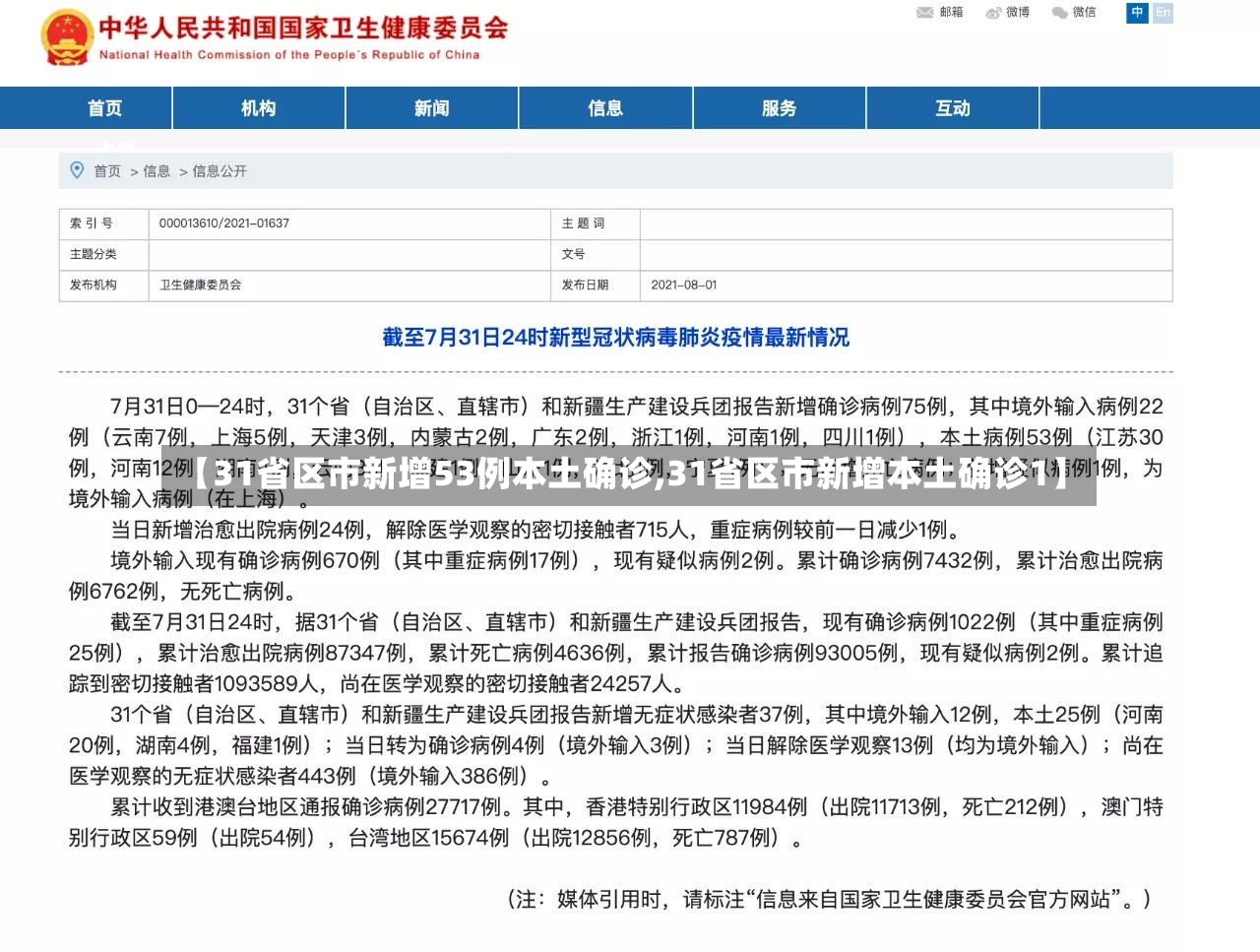The image size is (1260, 952).
Task: Open the 新闻 navigation tab
Action: [432, 108]
